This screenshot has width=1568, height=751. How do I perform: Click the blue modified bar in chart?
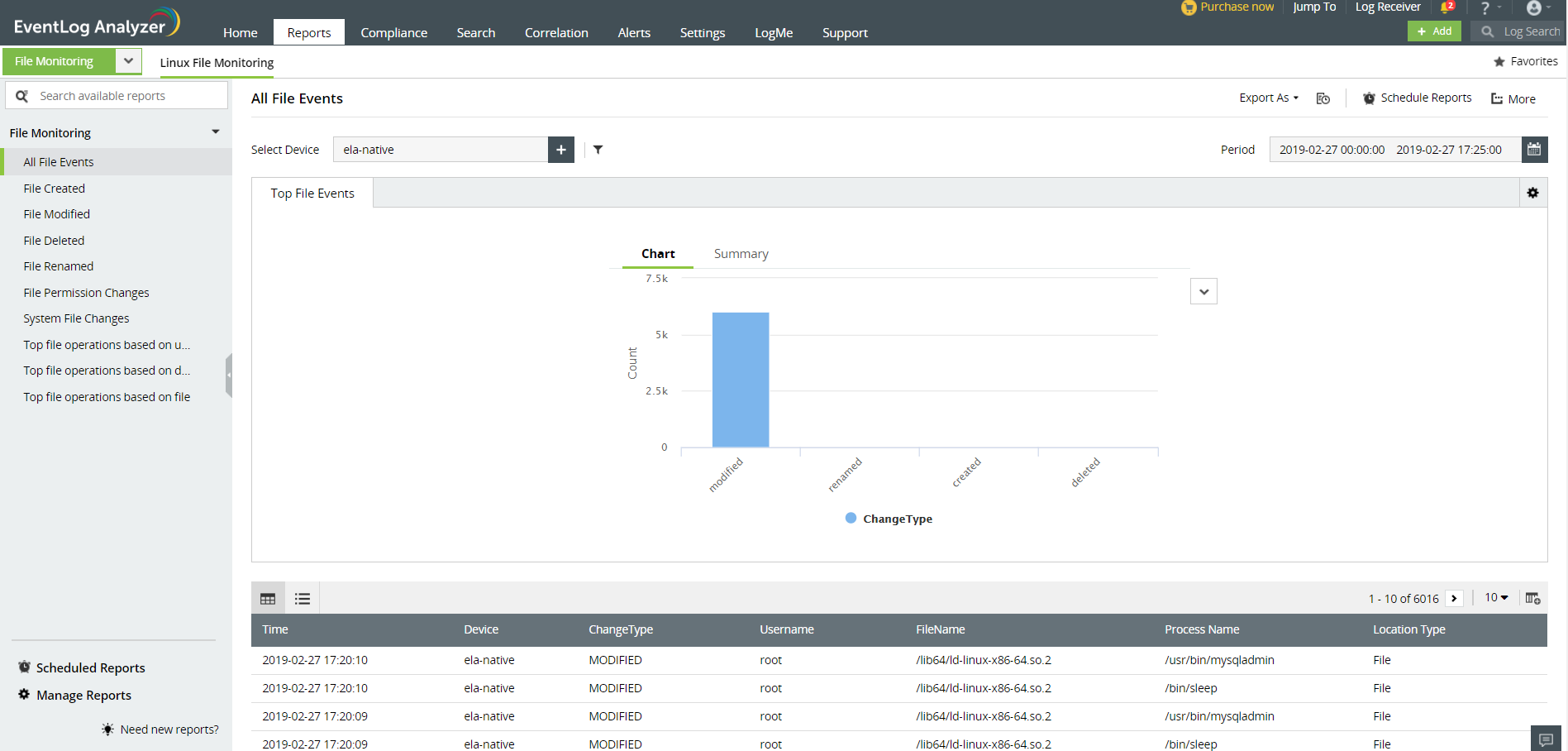(x=741, y=380)
